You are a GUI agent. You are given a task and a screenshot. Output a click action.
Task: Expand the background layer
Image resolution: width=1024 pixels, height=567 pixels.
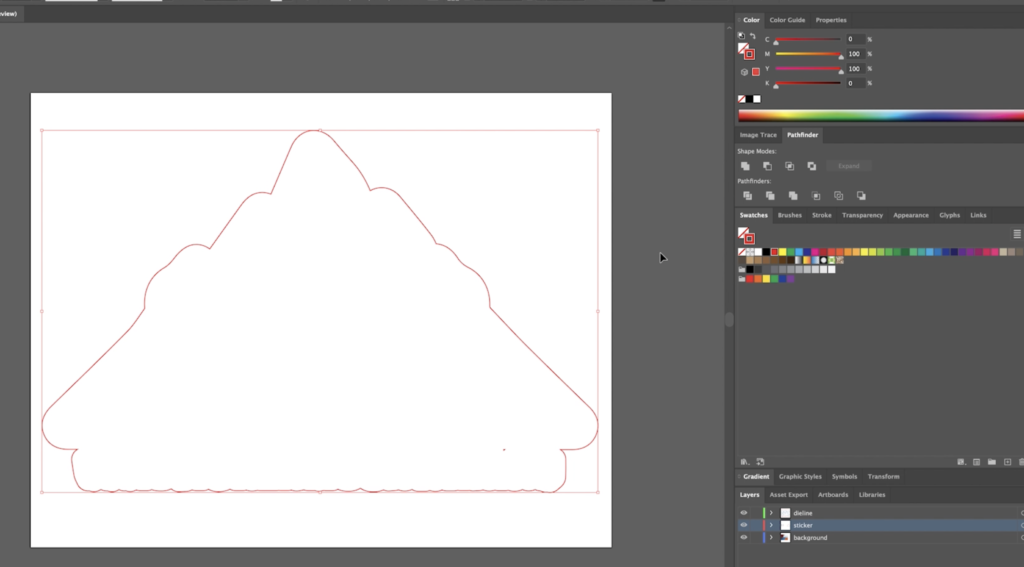[771, 538]
